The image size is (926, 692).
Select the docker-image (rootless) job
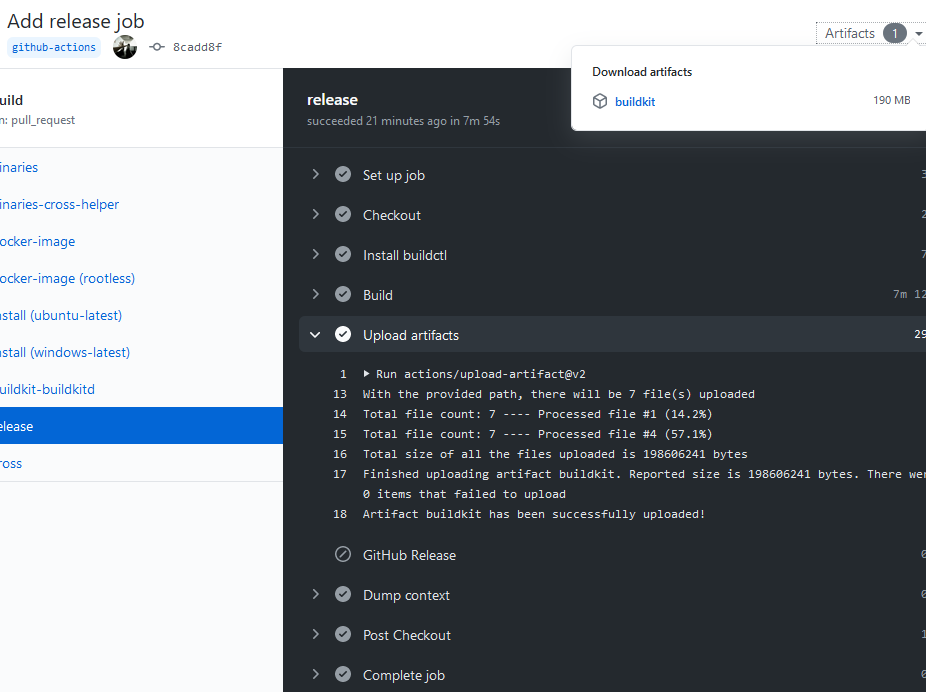68,278
